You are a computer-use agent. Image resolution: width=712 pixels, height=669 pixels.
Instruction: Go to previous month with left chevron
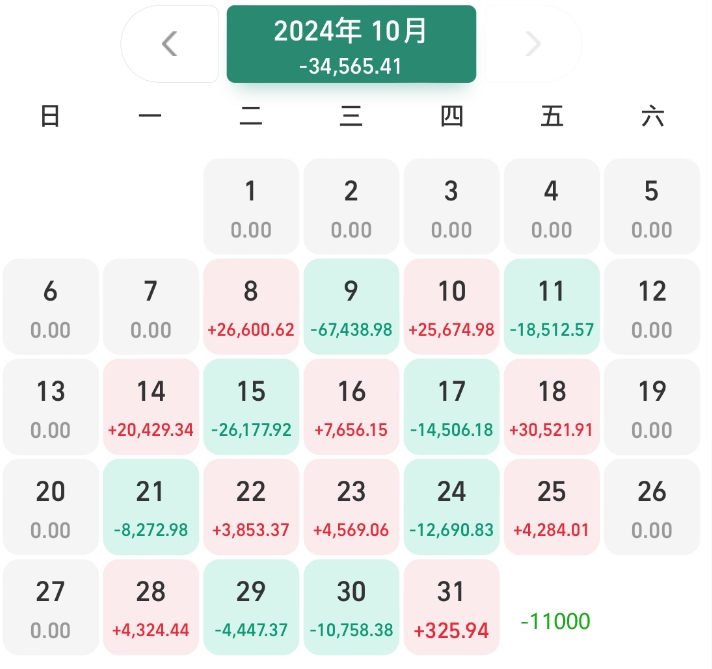(170, 44)
